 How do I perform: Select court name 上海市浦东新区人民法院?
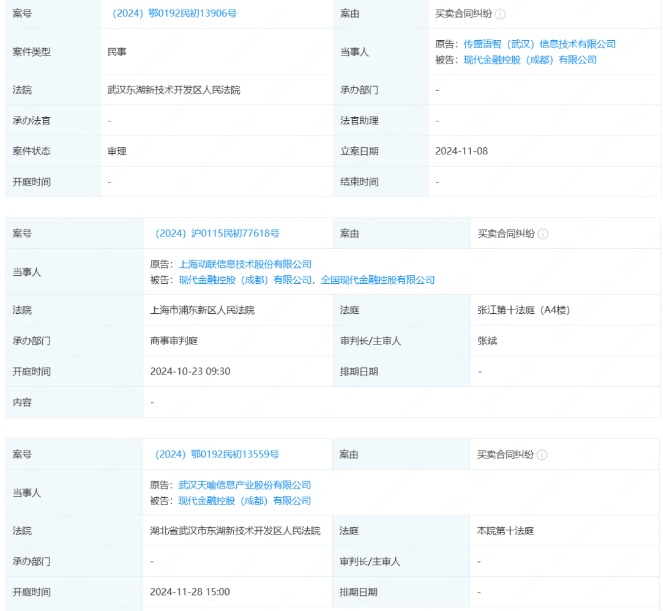pos(203,310)
